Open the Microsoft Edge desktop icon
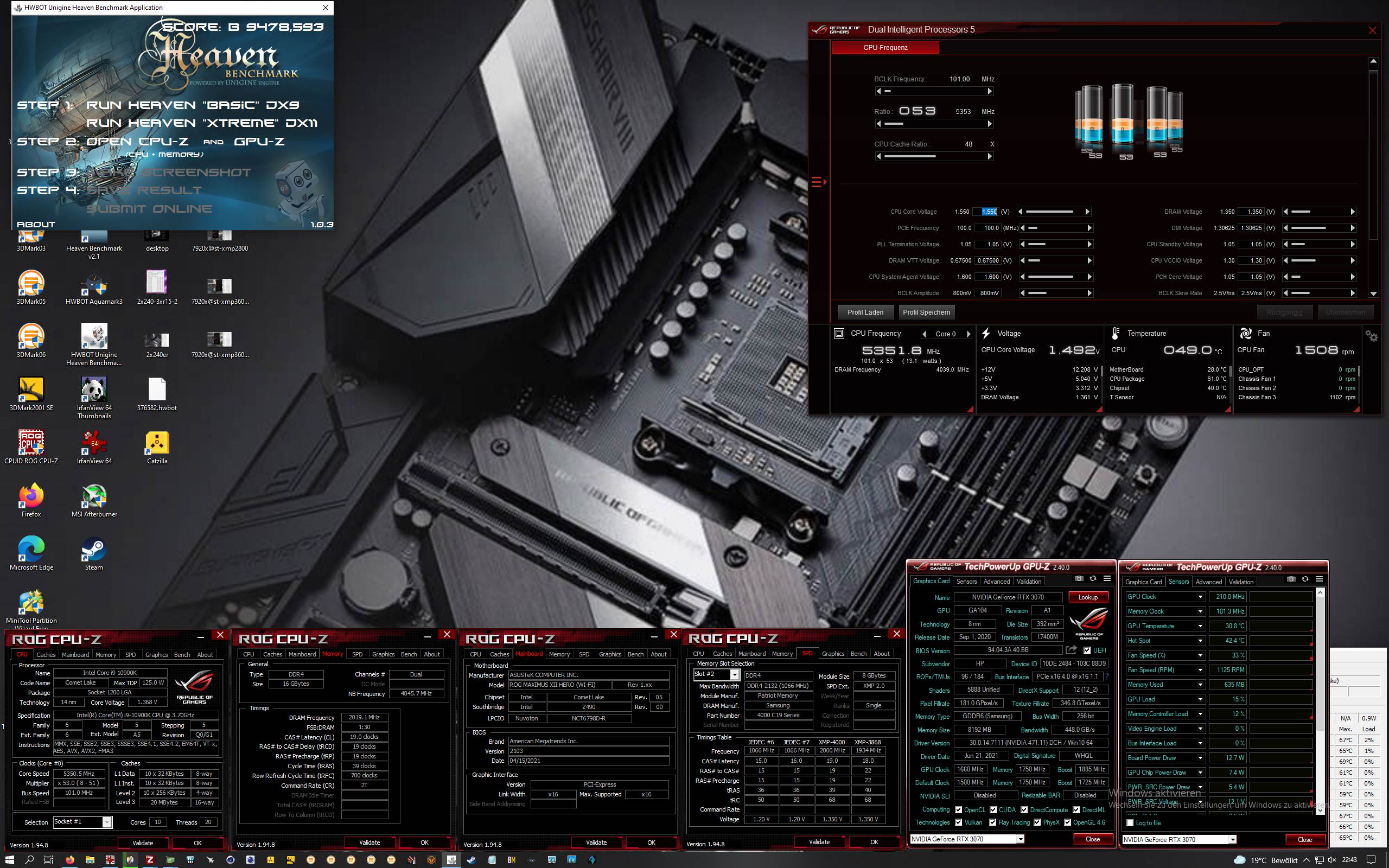This screenshot has width=1389, height=868. click(x=31, y=553)
